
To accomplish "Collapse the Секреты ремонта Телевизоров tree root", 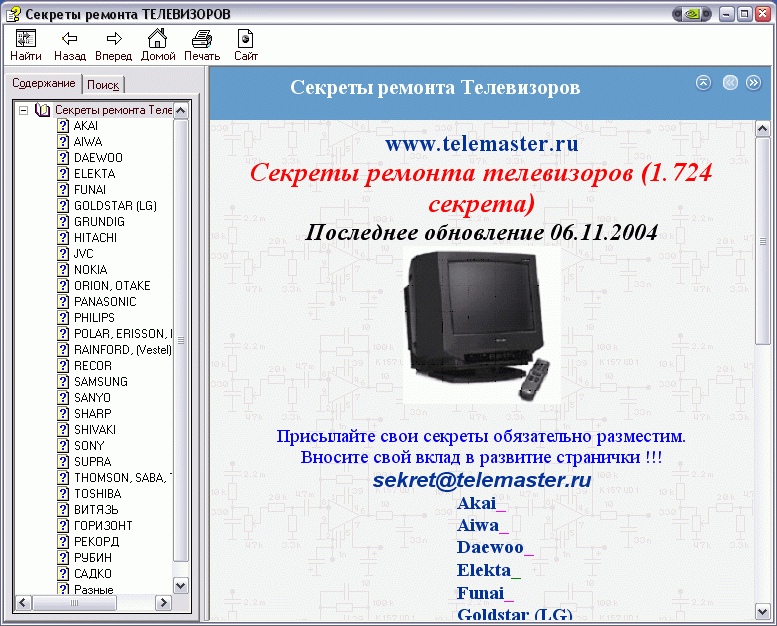I will [23, 110].
